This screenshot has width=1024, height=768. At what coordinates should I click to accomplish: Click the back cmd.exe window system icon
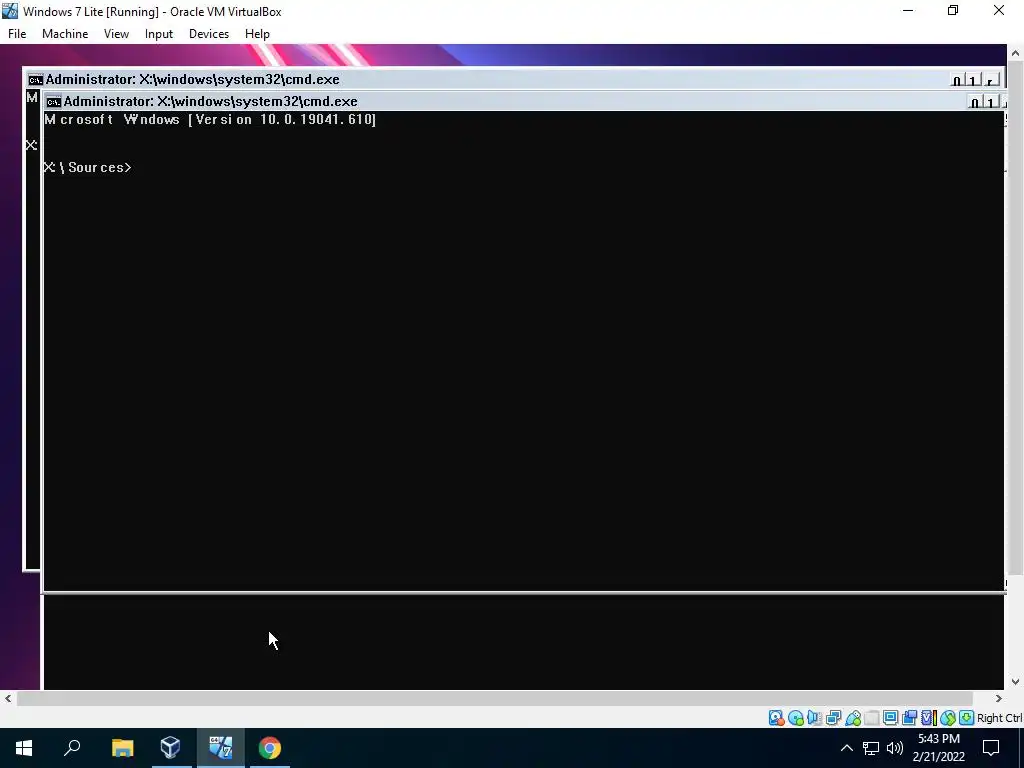[35, 80]
